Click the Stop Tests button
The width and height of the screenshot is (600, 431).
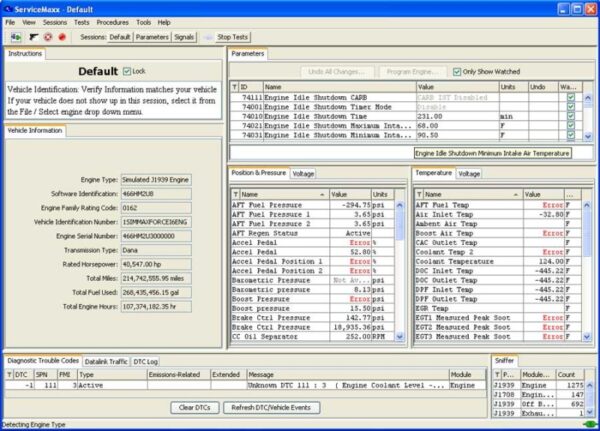[233, 37]
